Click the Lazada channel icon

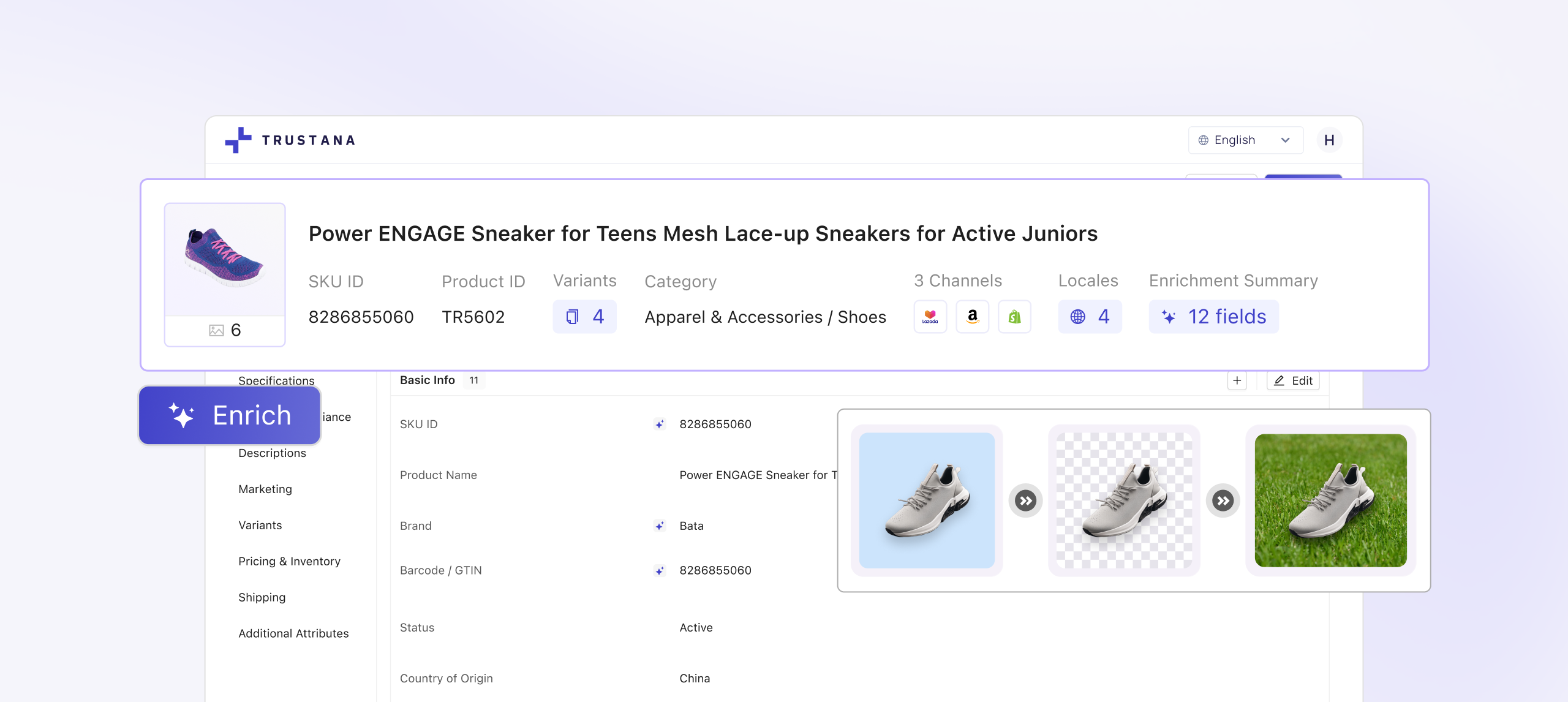point(930,317)
